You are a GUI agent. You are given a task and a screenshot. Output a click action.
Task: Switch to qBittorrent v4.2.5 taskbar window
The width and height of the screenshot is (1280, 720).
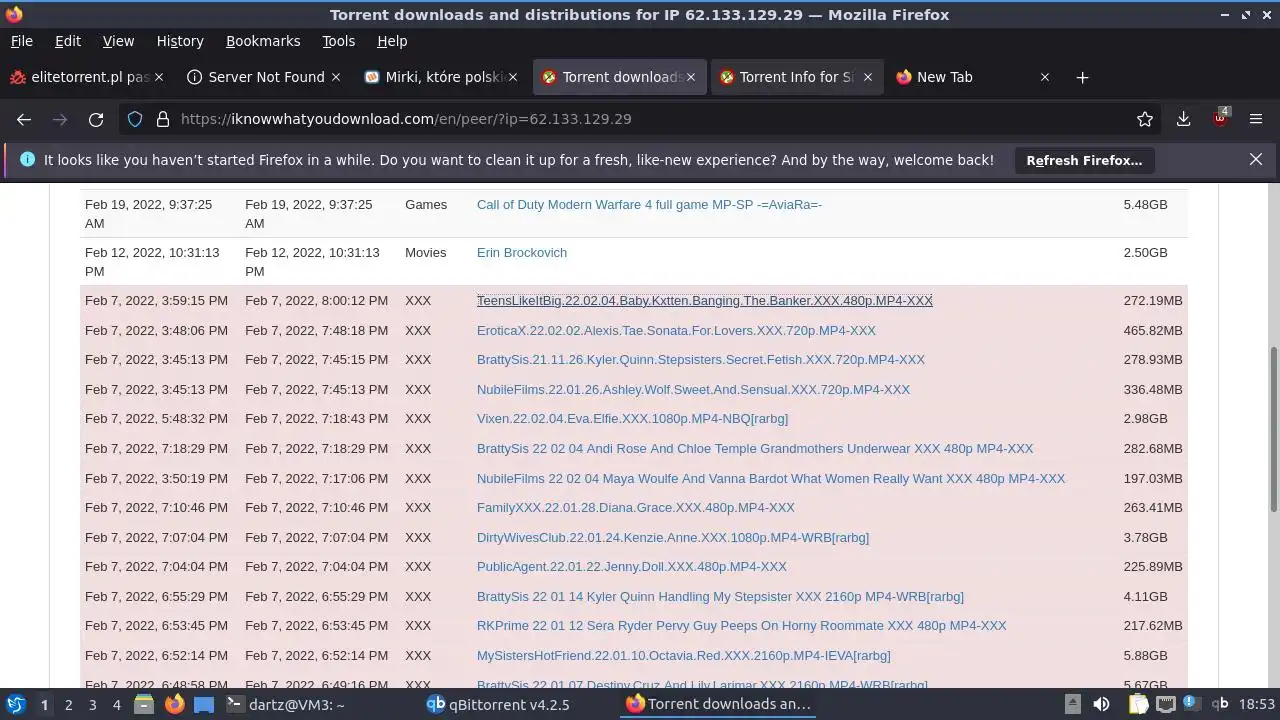coord(498,704)
